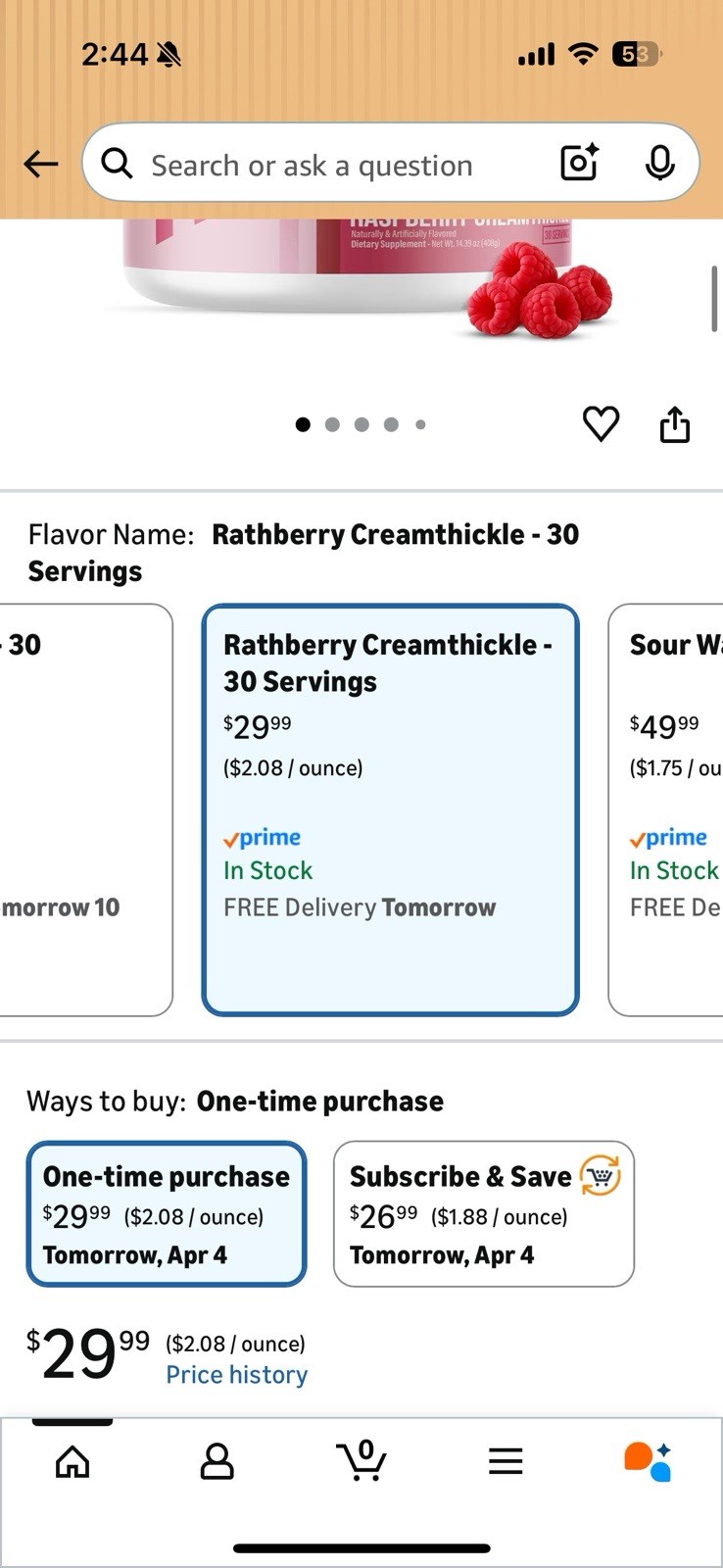Choose the partially visible left flavor card
The height and width of the screenshot is (1568, 723).
click(x=86, y=809)
